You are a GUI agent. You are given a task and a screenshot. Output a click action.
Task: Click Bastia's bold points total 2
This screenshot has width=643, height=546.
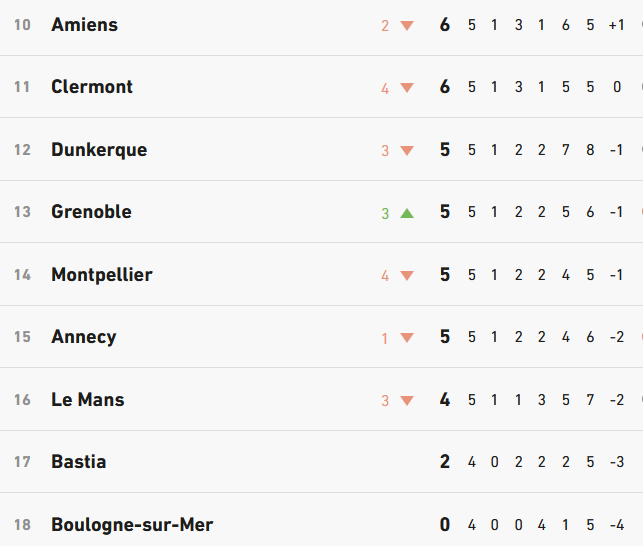point(445,462)
